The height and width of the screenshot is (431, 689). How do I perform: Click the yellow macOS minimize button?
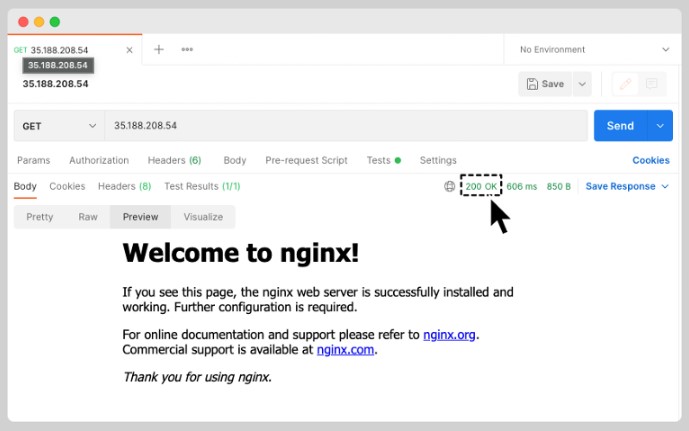[x=39, y=22]
